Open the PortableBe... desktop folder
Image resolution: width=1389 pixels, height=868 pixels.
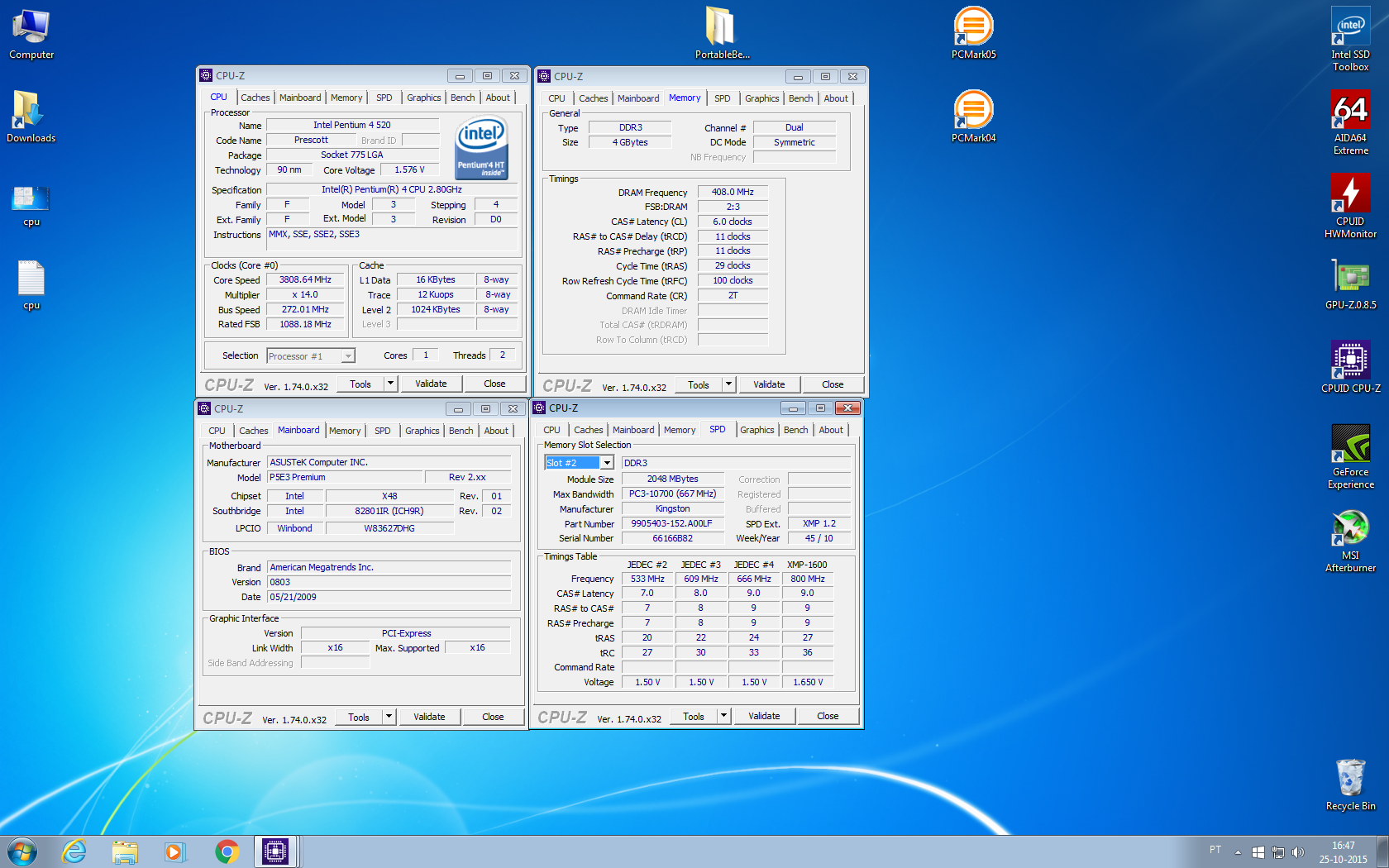point(722,34)
